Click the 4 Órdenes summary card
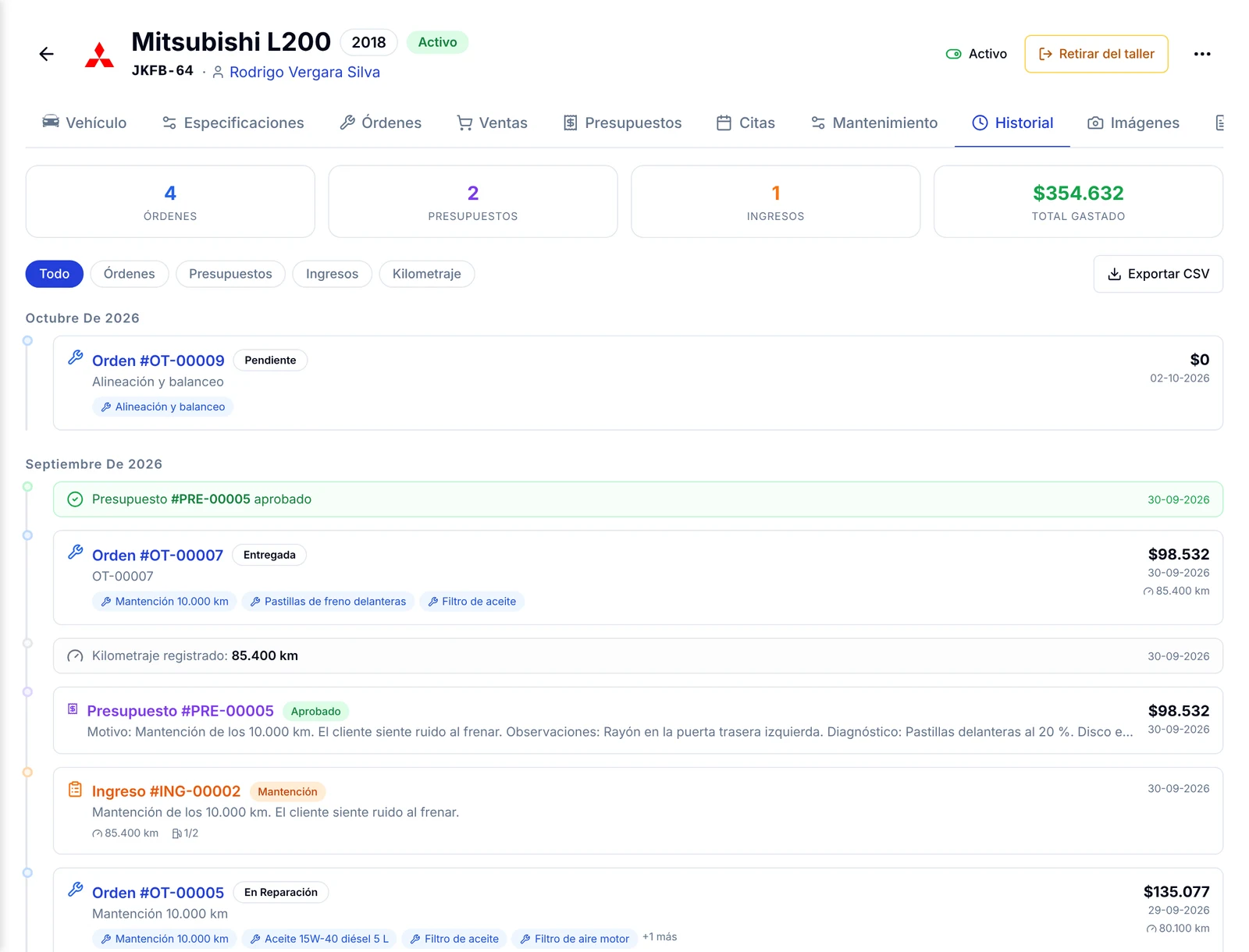 tap(170, 201)
